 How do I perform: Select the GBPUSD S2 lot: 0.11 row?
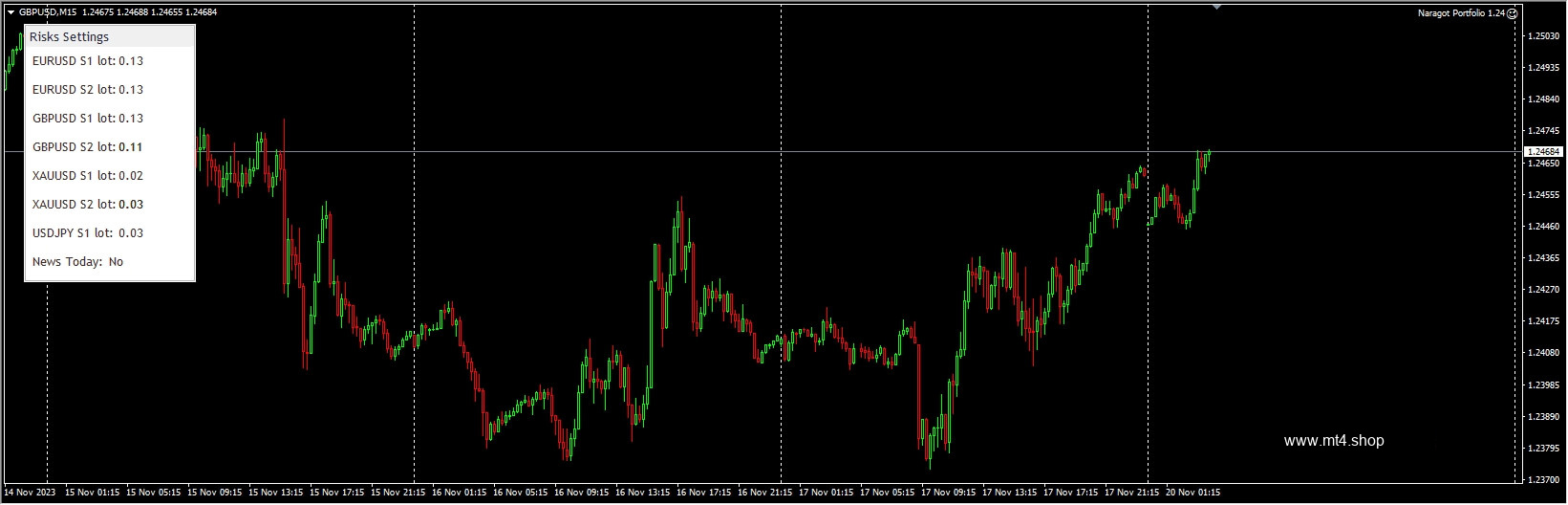110,147
